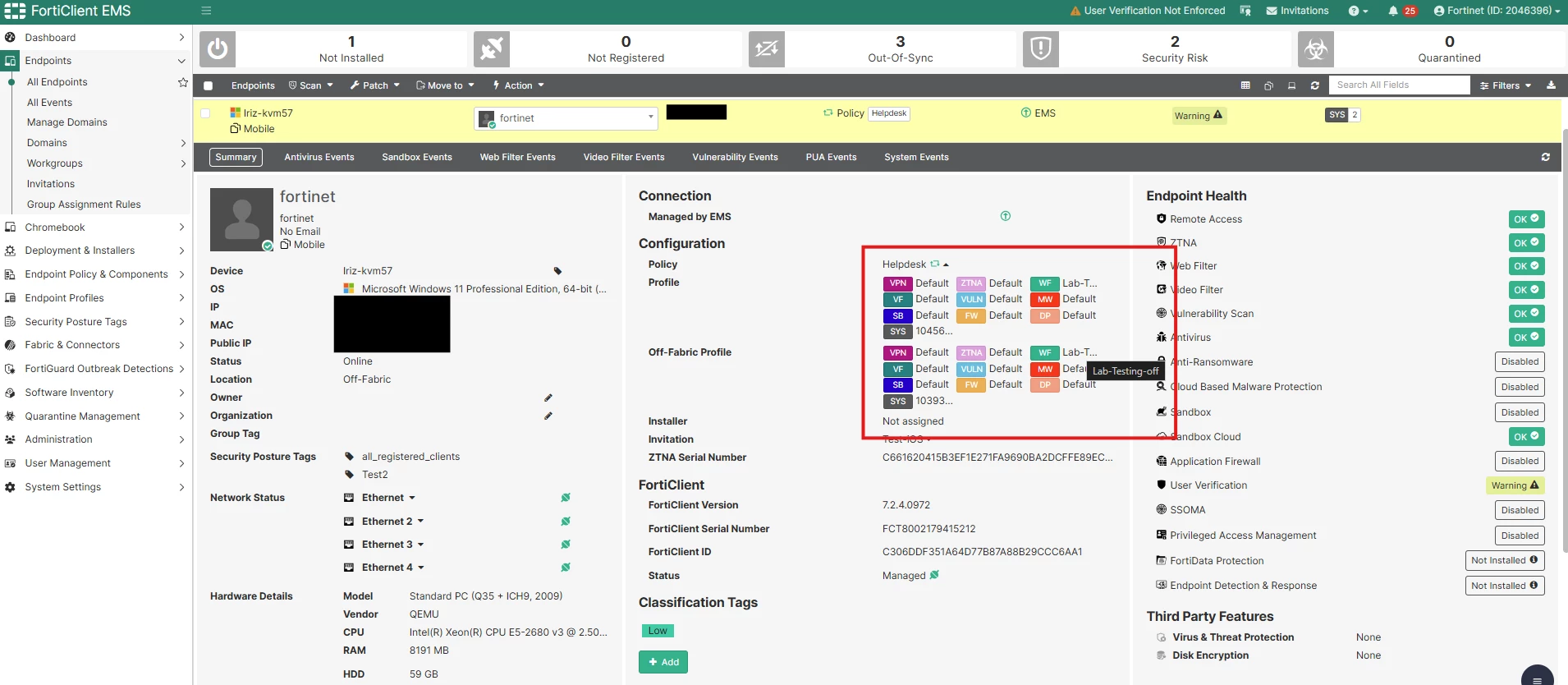Open the Invitations link in header
The image size is (1568, 685).
point(1297,11)
